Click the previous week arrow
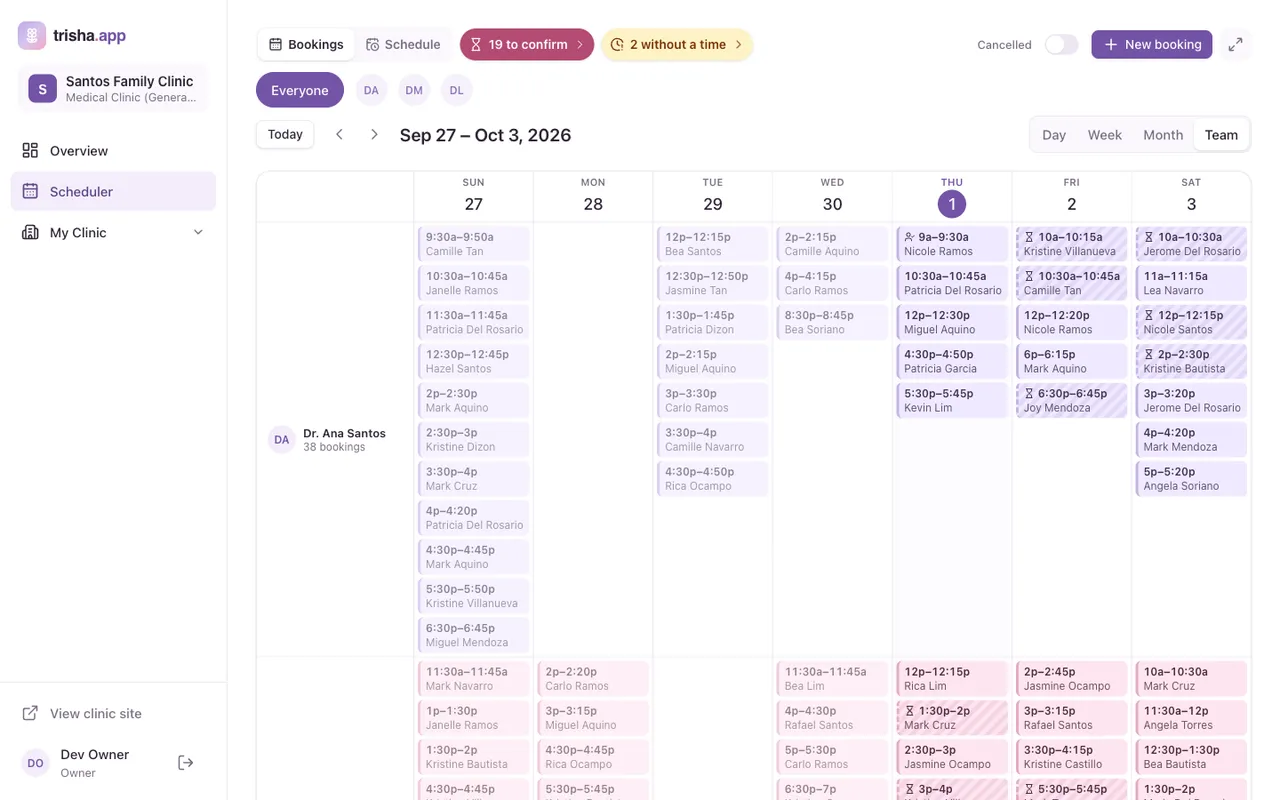Screen dimensions: 1280x800 339,134
